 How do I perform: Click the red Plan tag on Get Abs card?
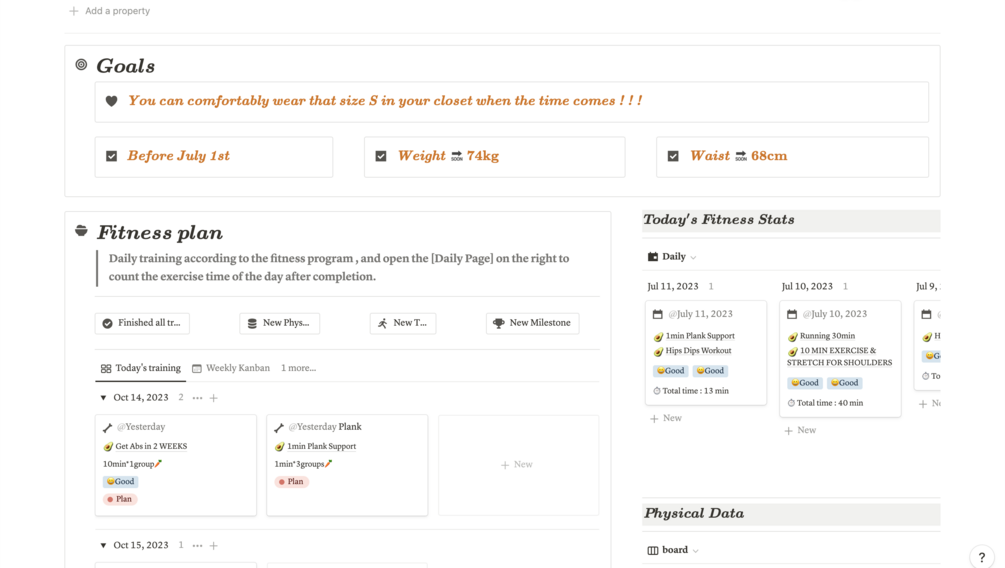click(x=120, y=499)
